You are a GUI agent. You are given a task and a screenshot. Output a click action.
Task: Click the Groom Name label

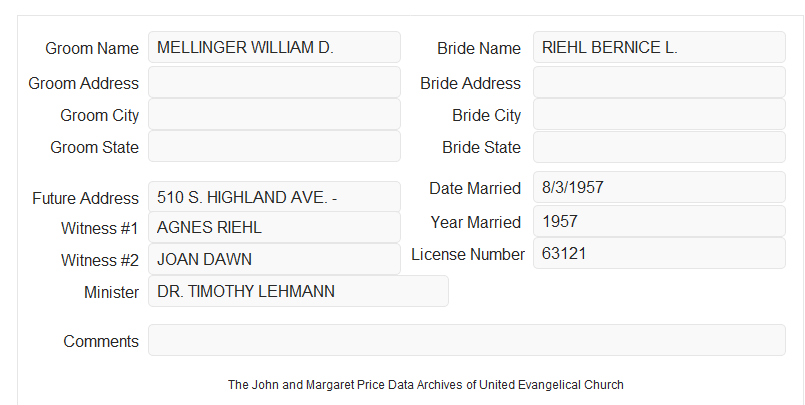coord(92,48)
